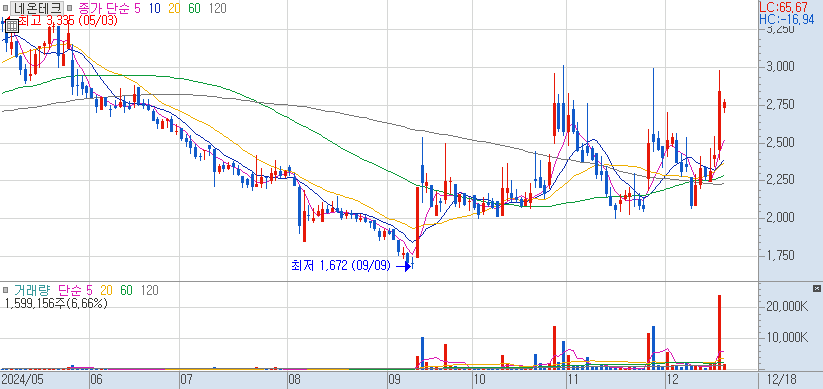823x389 pixels.
Task: Click the 1,599,156주(6,66%) volume readout
Action: point(56,303)
